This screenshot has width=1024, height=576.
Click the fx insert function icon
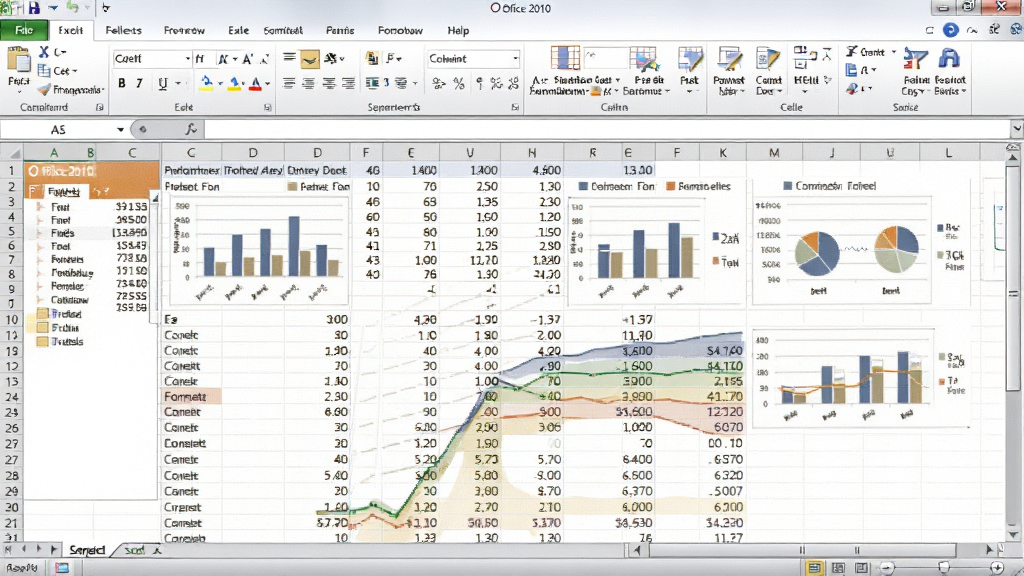[191, 129]
